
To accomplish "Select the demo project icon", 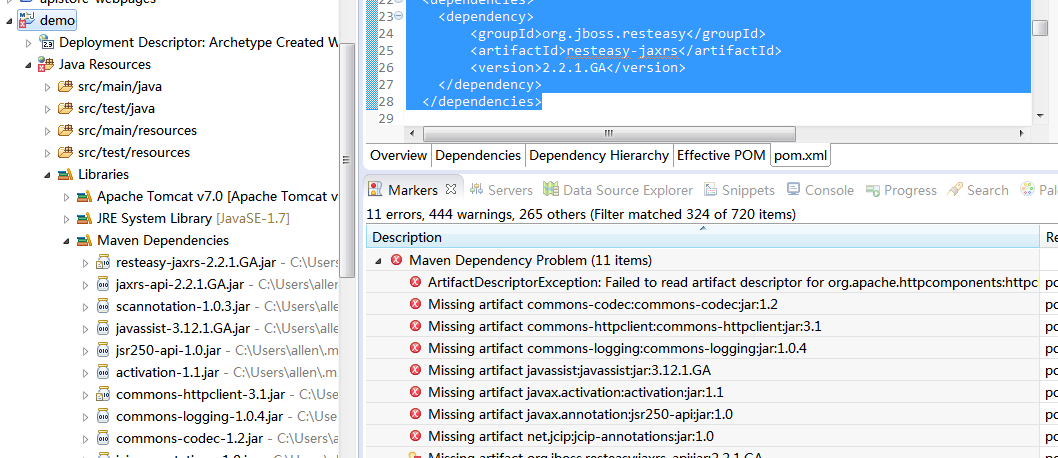I will tap(27, 20).
